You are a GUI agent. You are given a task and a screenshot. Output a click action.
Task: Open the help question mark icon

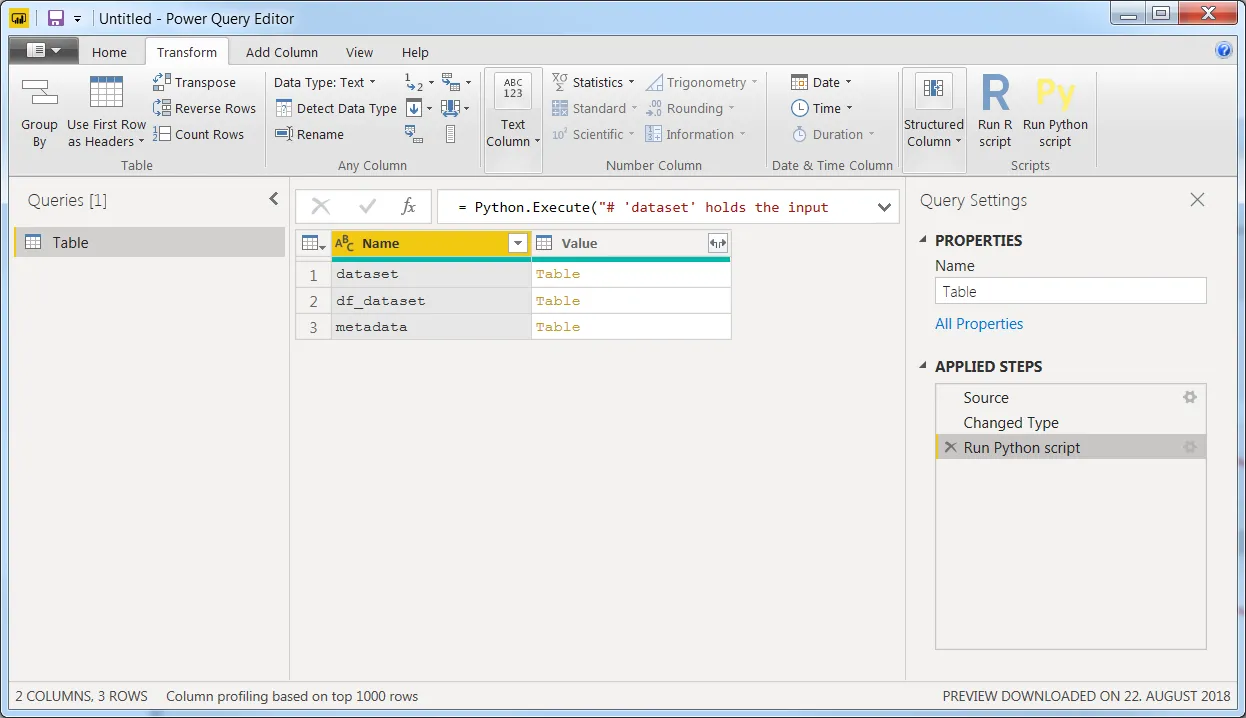pos(1224,51)
